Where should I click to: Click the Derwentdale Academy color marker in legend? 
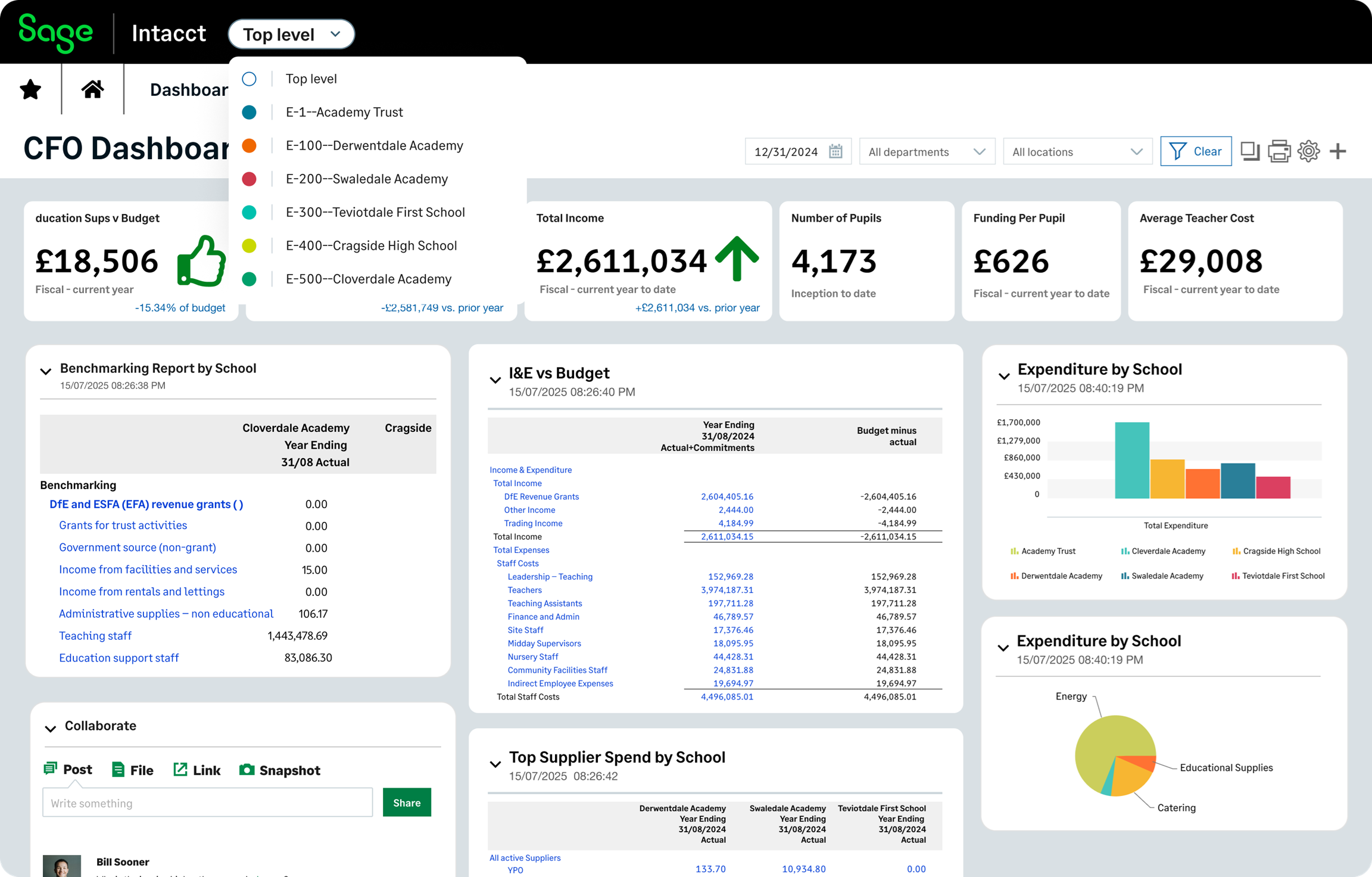point(1014,576)
